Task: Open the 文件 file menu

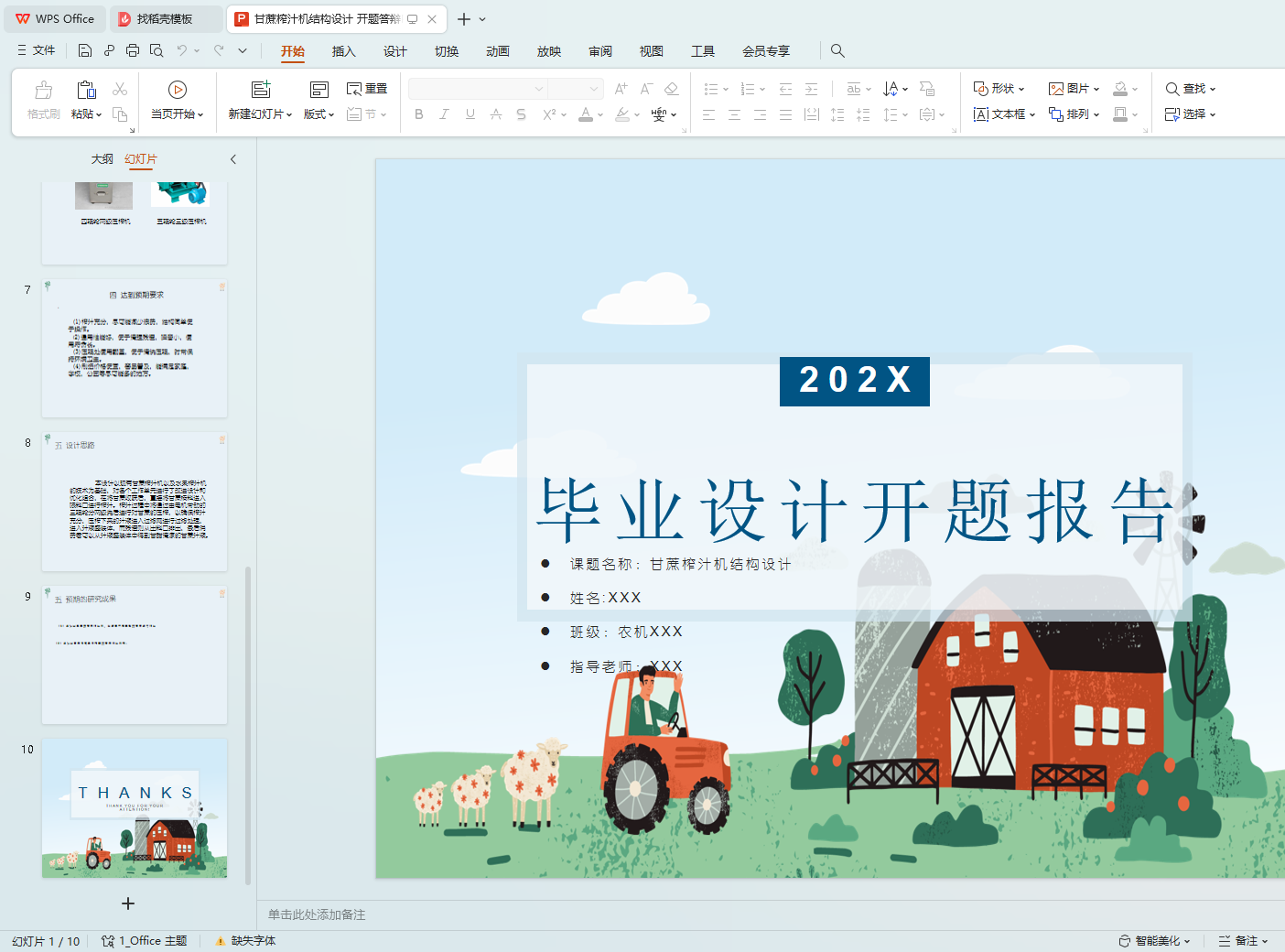Action: coord(37,50)
